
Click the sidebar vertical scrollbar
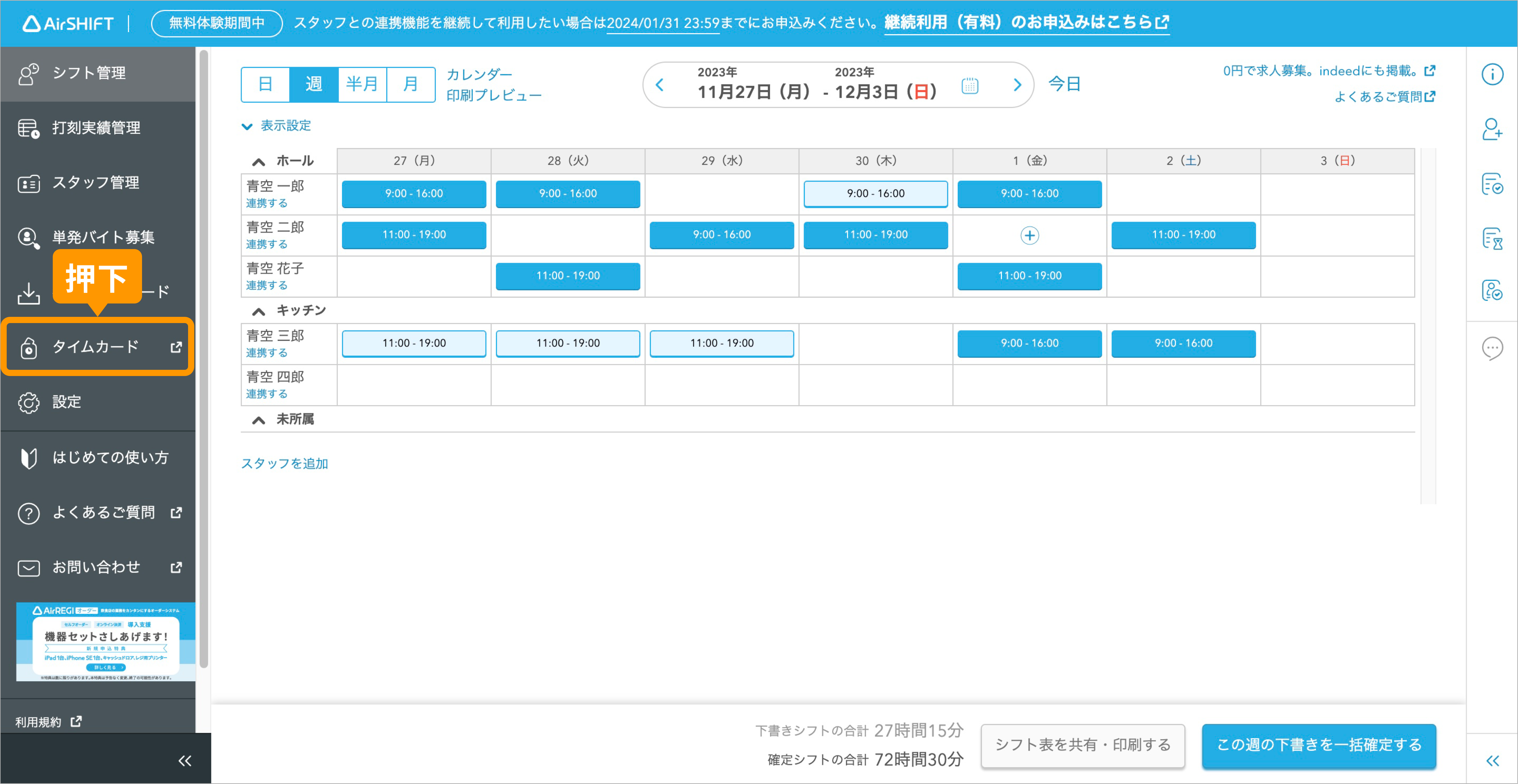204,359
